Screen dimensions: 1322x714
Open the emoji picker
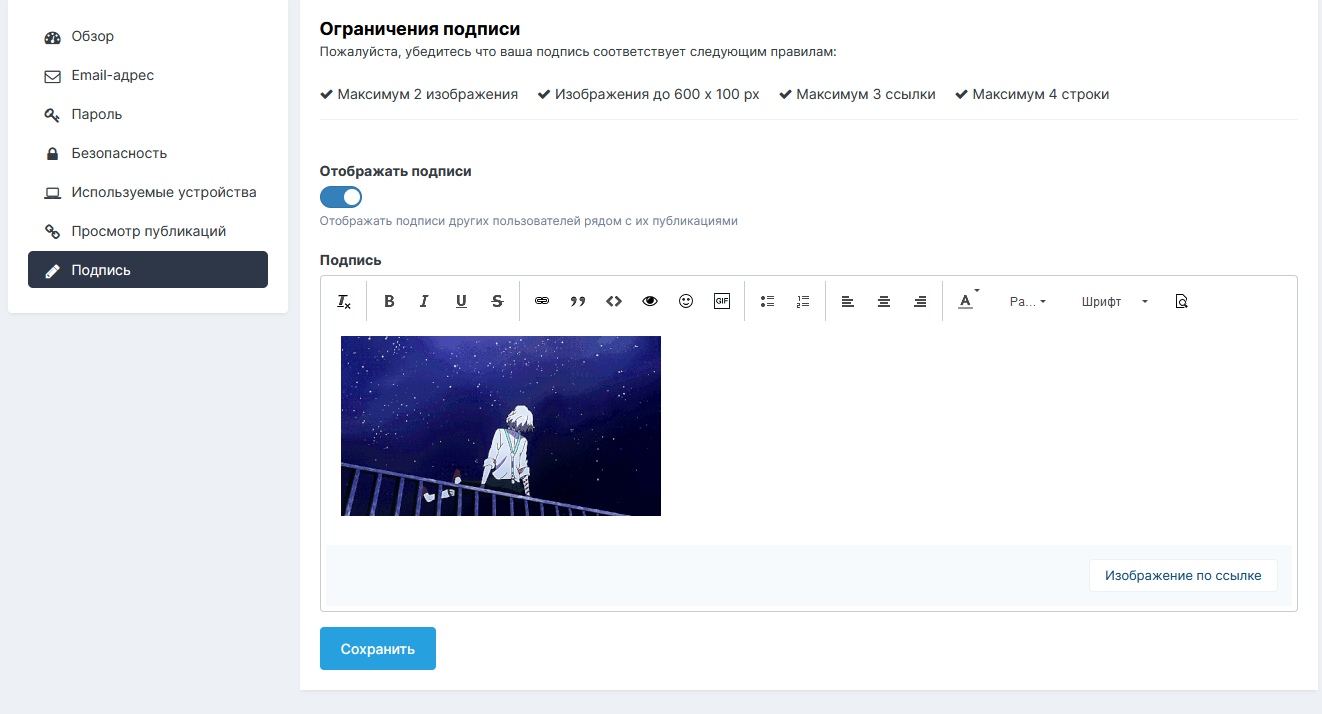[x=686, y=301]
